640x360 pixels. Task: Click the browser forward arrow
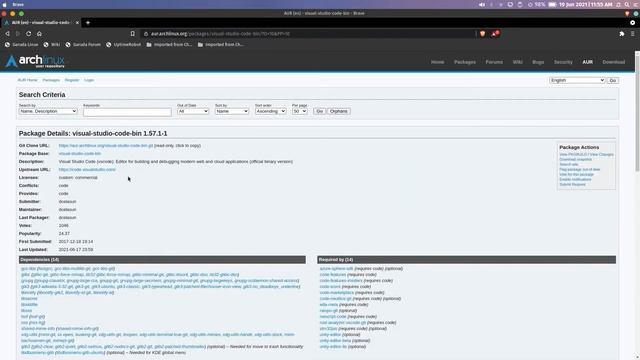[x=18, y=33]
